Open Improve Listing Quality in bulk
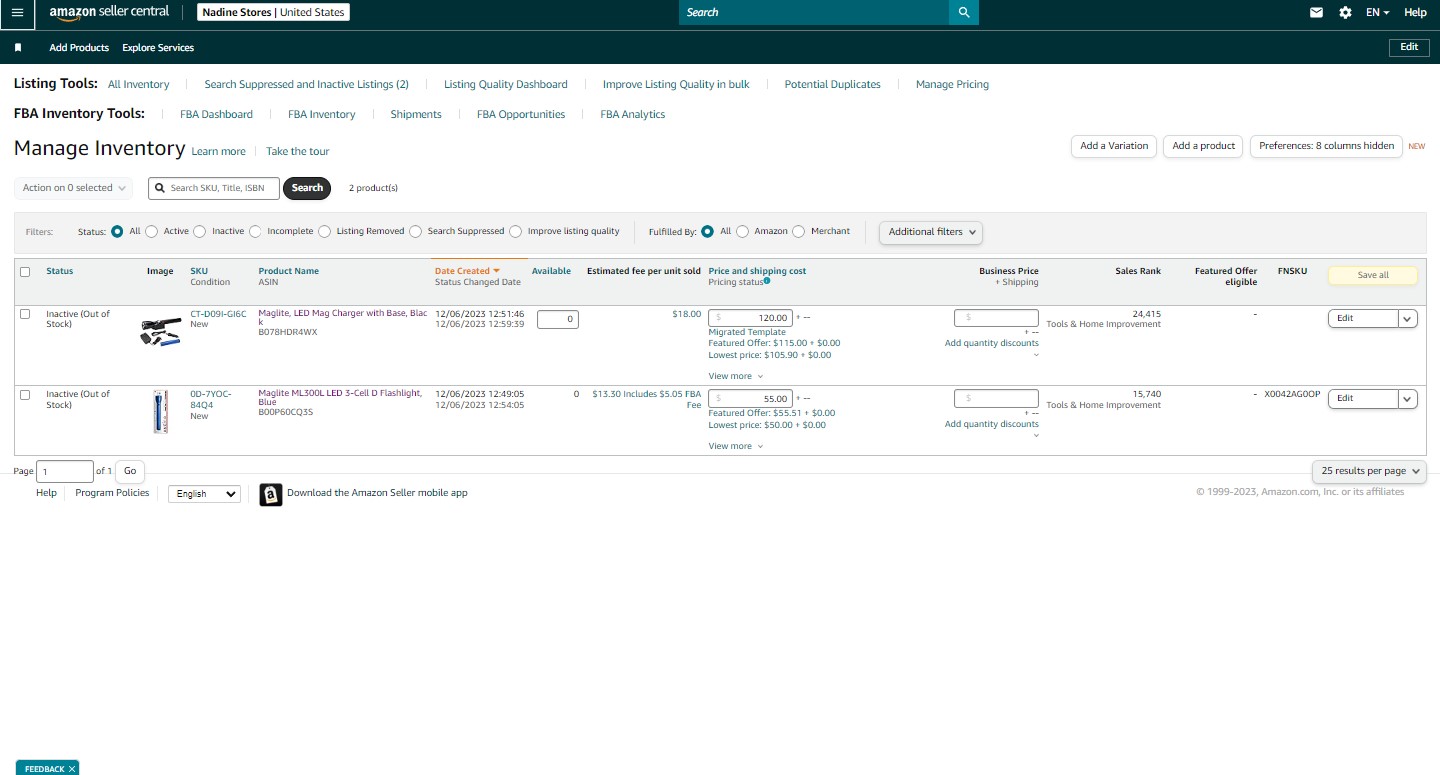Image resolution: width=1440 pixels, height=775 pixels. [676, 85]
